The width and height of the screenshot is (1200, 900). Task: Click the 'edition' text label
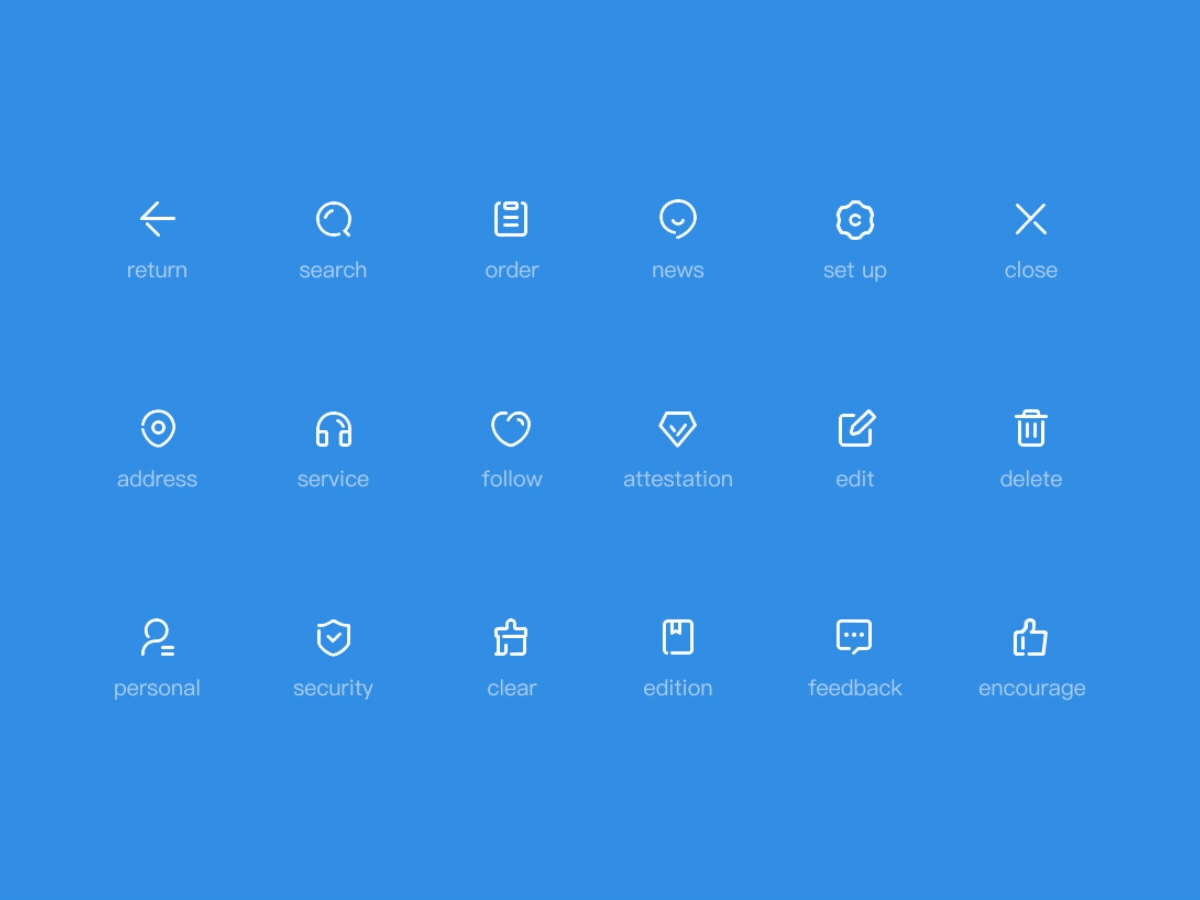678,688
